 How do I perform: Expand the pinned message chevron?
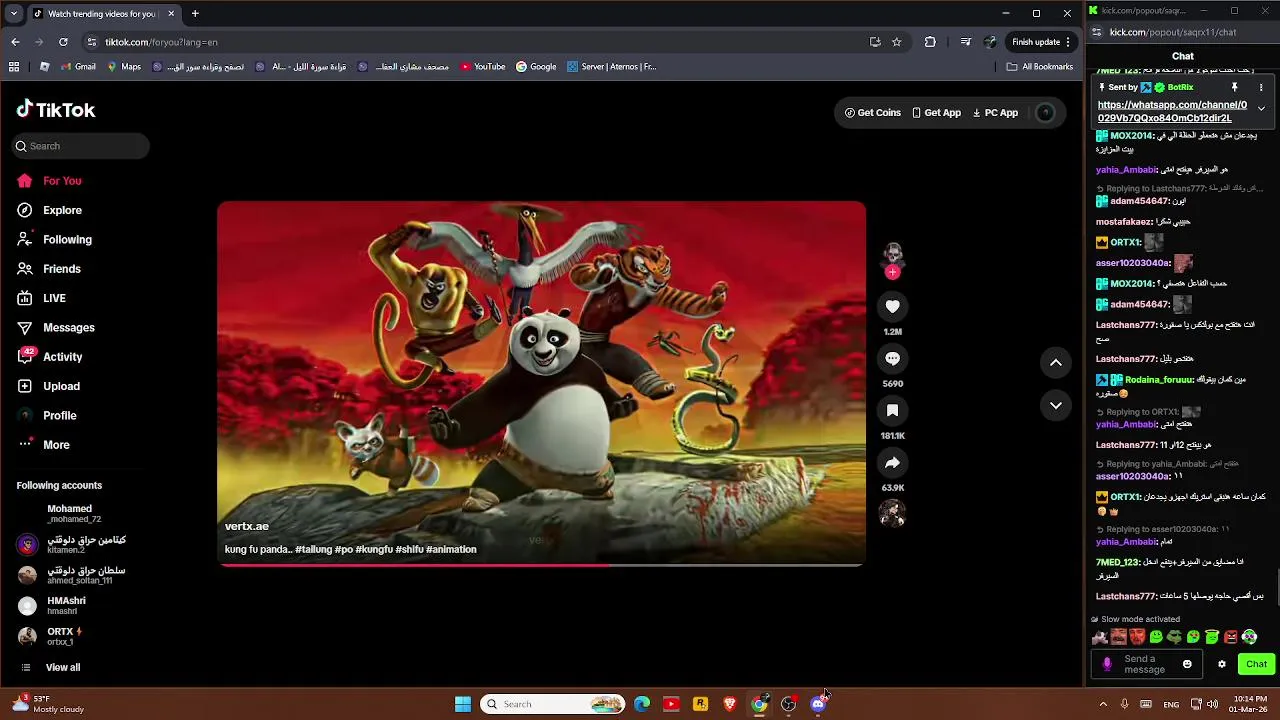1261,108
